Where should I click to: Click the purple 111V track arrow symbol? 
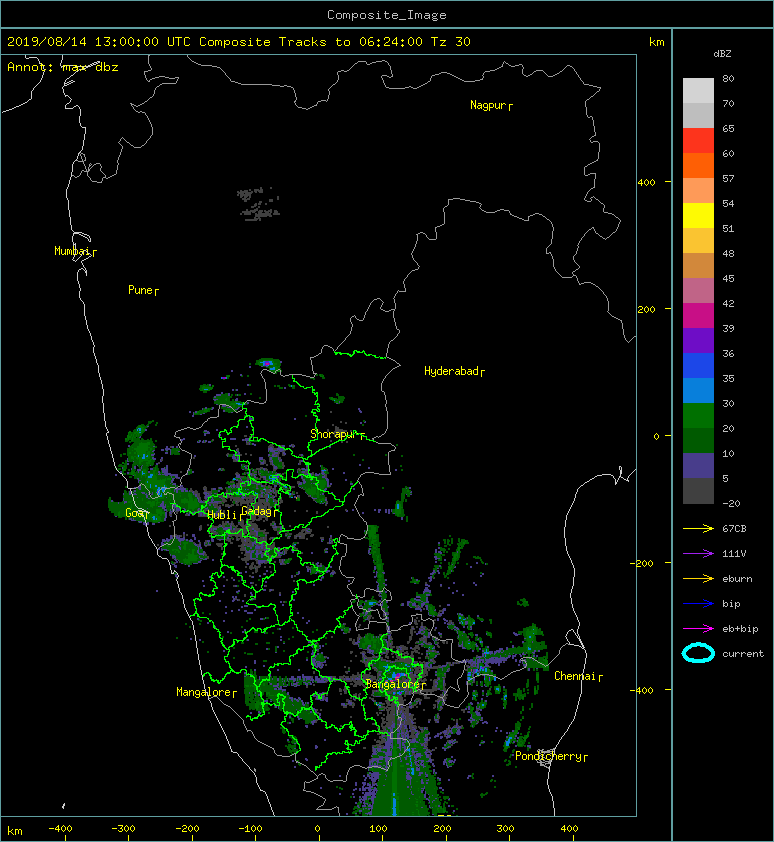pyautogui.click(x=698, y=554)
